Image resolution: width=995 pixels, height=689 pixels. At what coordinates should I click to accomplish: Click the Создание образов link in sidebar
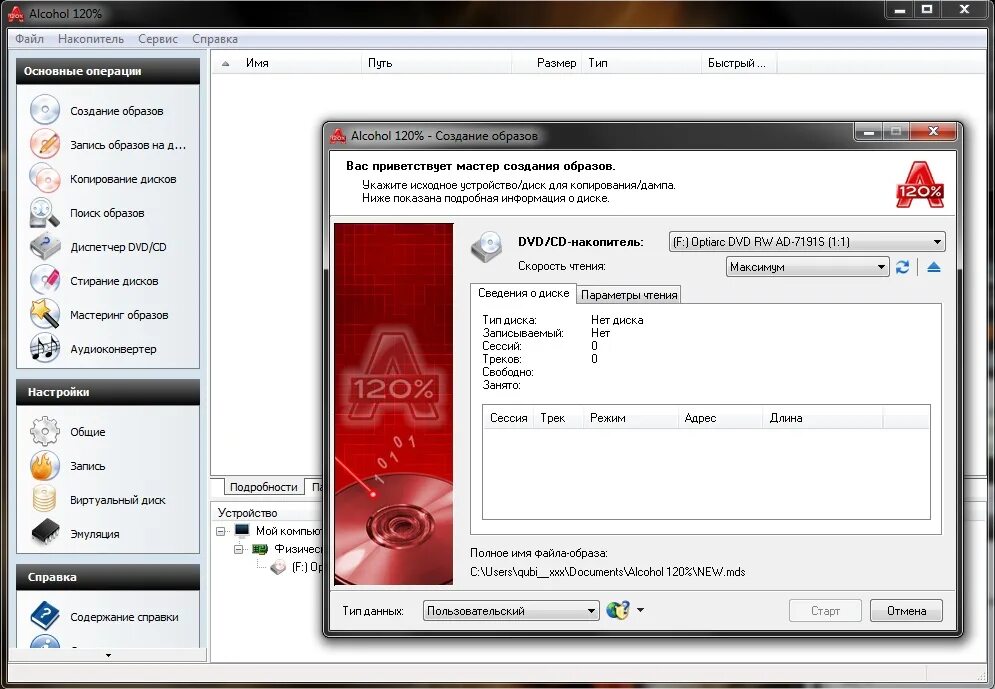point(117,111)
